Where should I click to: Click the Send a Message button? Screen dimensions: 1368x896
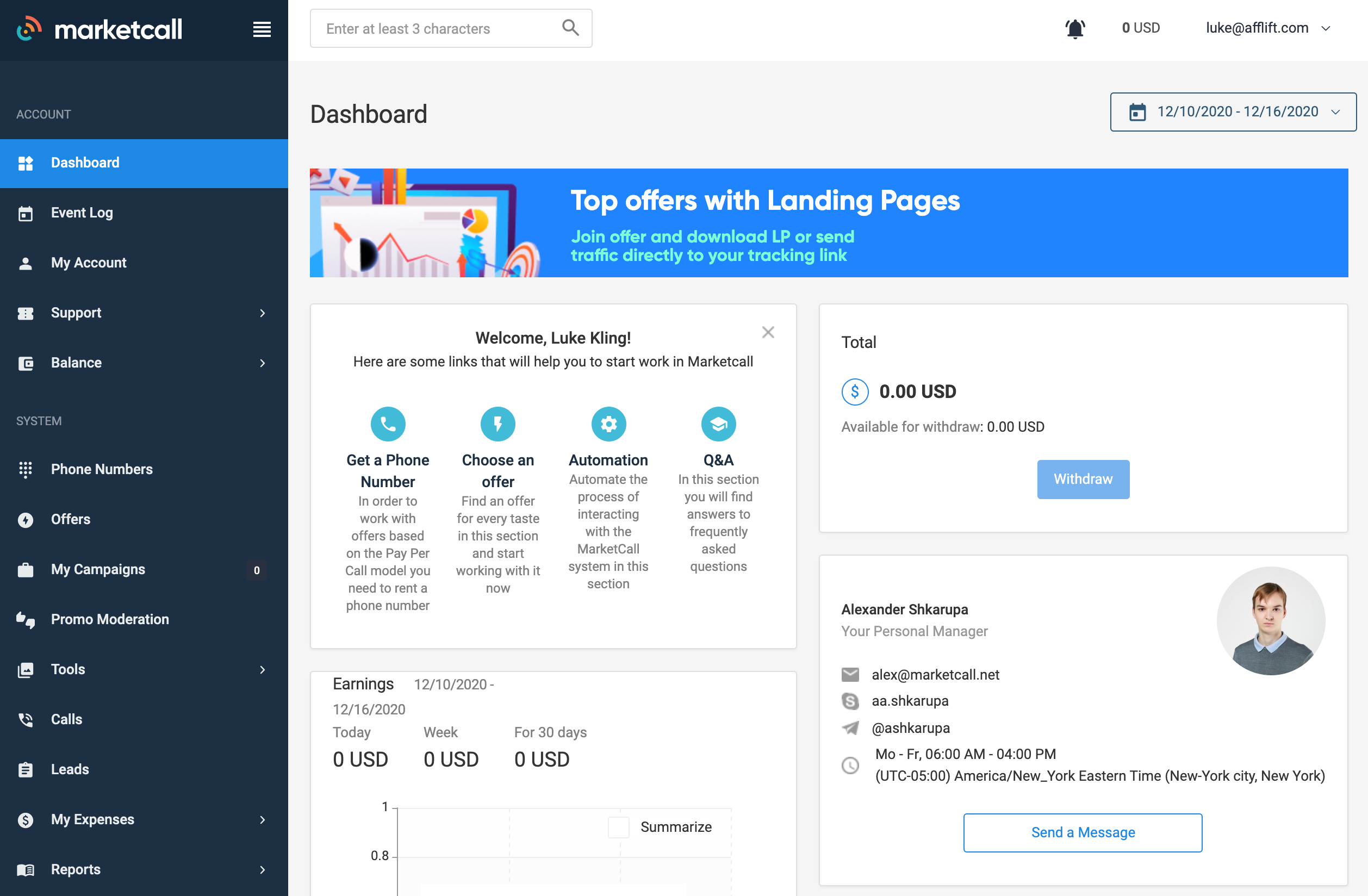[1083, 833]
